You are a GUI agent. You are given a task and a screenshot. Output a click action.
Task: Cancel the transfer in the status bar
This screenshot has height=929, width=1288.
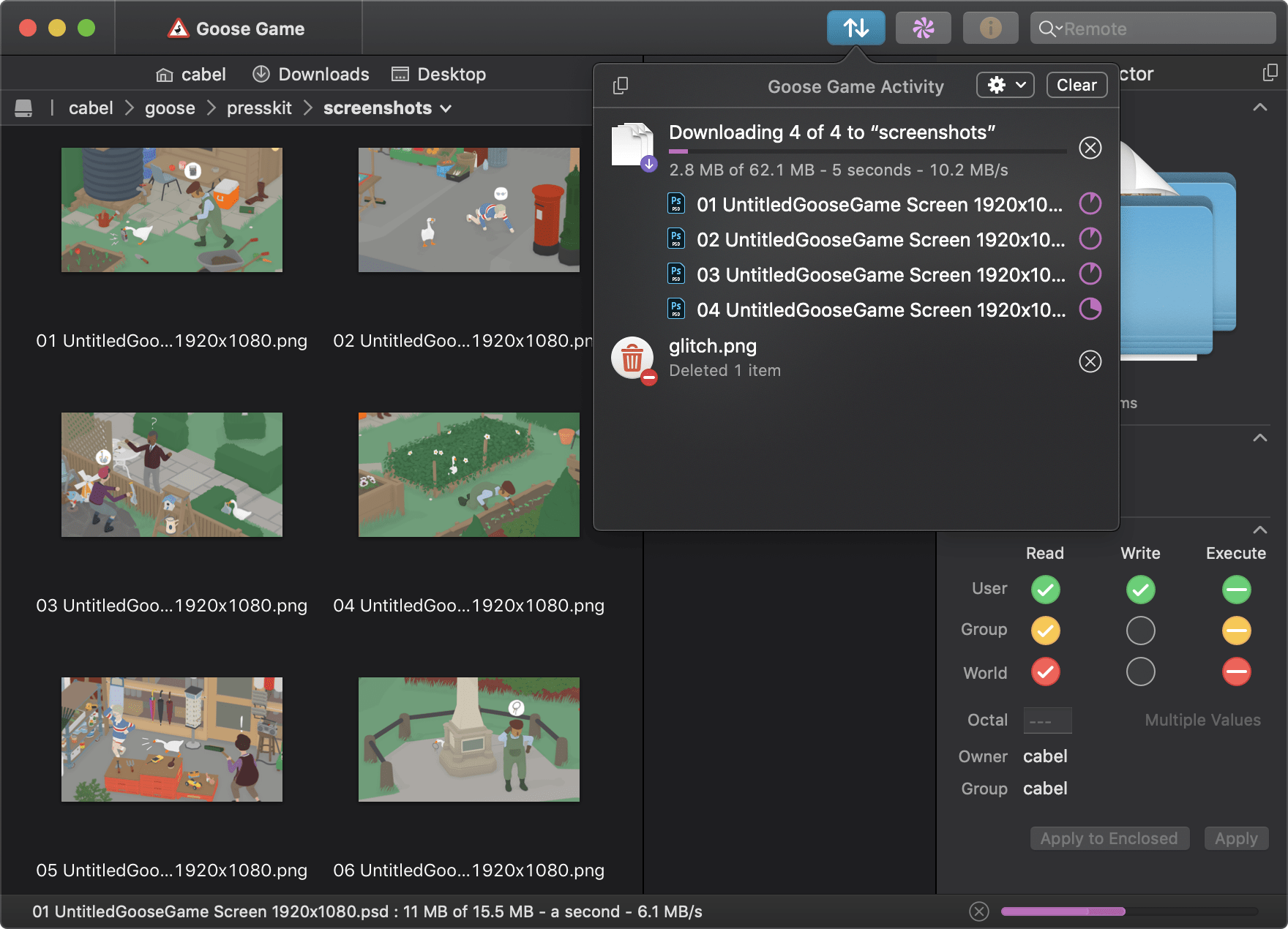[978, 911]
